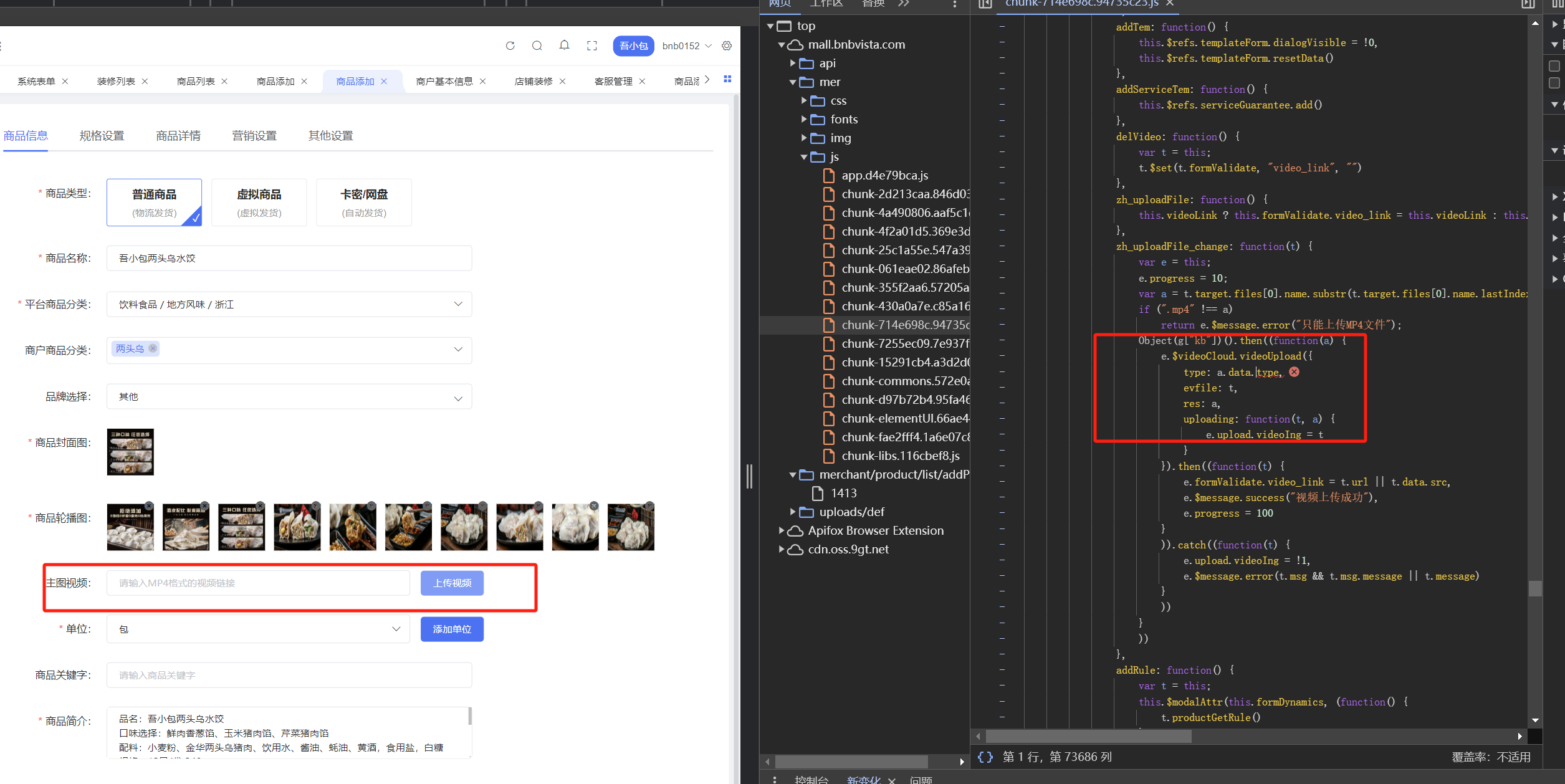1565x784 pixels.
Task: Close the 装修列表 tab with its X
Action: [x=145, y=81]
